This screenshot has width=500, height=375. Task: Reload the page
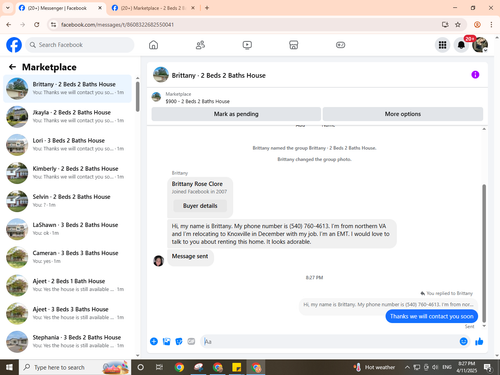tap(37, 24)
